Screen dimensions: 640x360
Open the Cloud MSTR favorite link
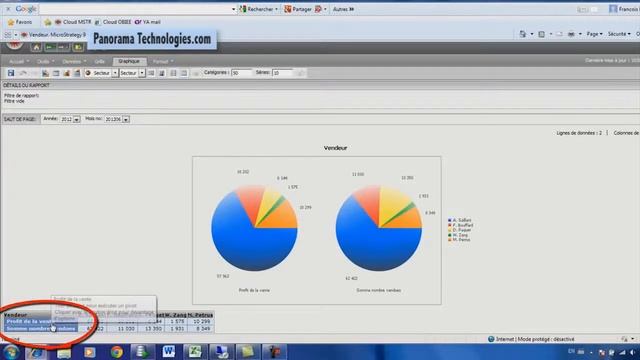click(x=73, y=22)
